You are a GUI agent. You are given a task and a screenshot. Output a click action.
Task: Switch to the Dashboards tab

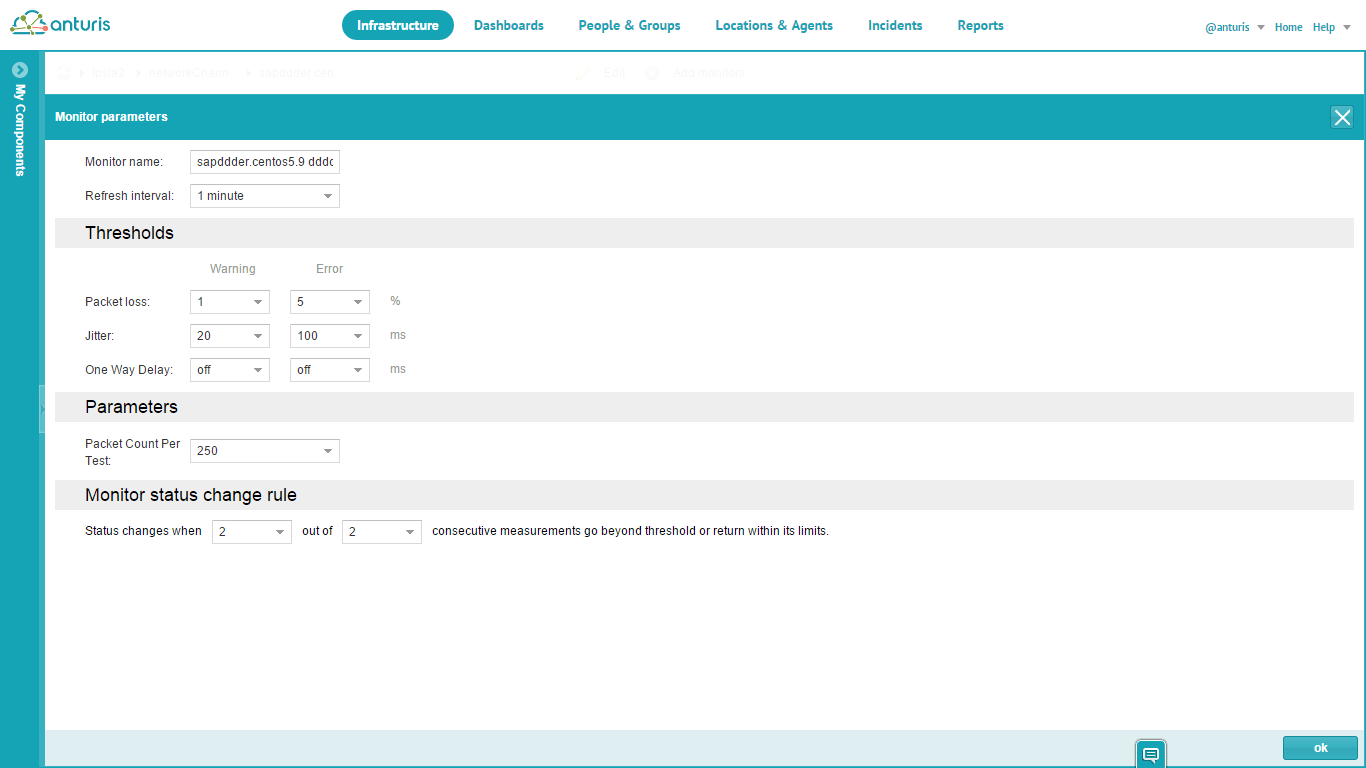508,26
